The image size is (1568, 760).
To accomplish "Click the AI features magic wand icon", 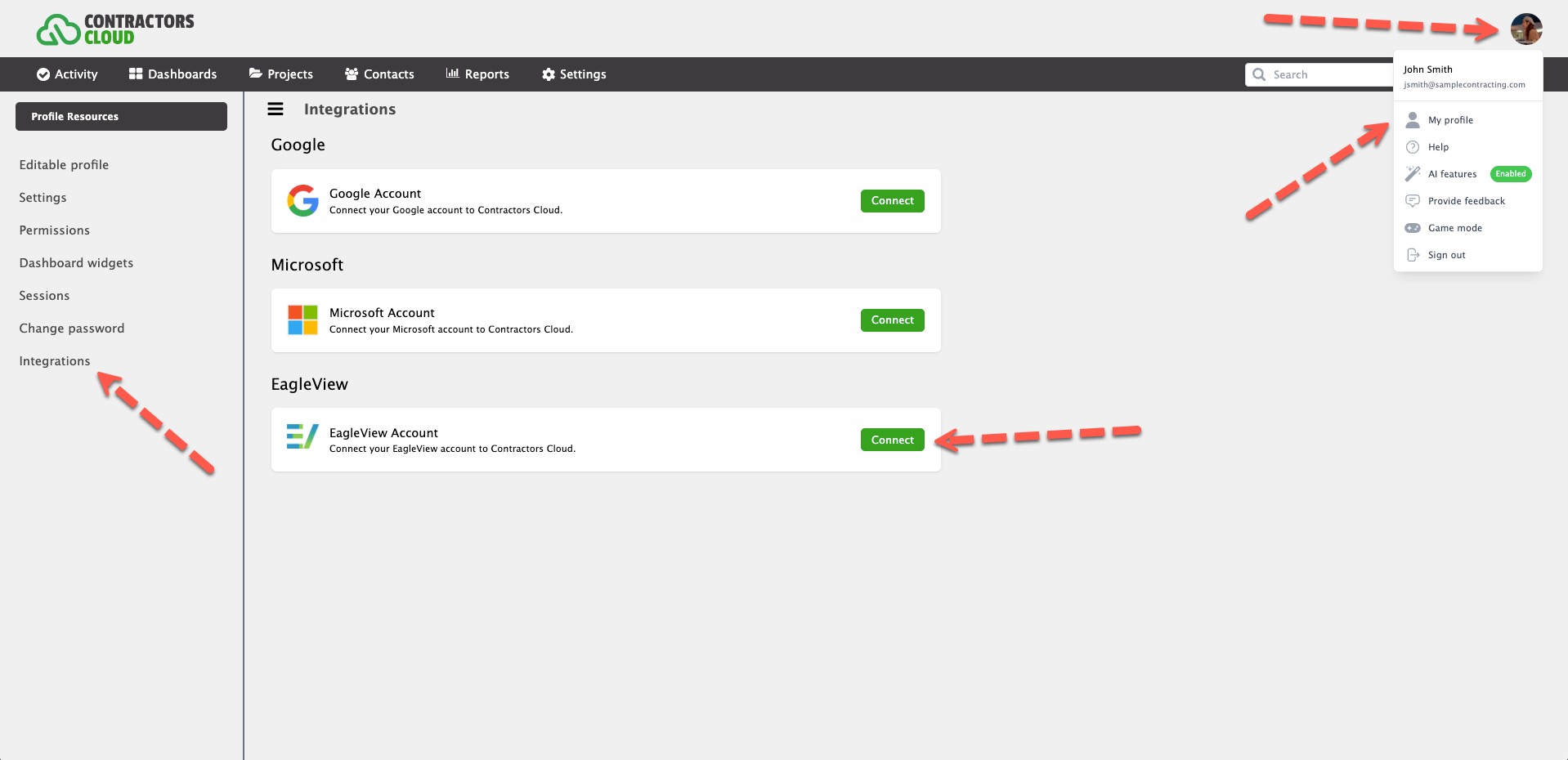I will 1412,174.
